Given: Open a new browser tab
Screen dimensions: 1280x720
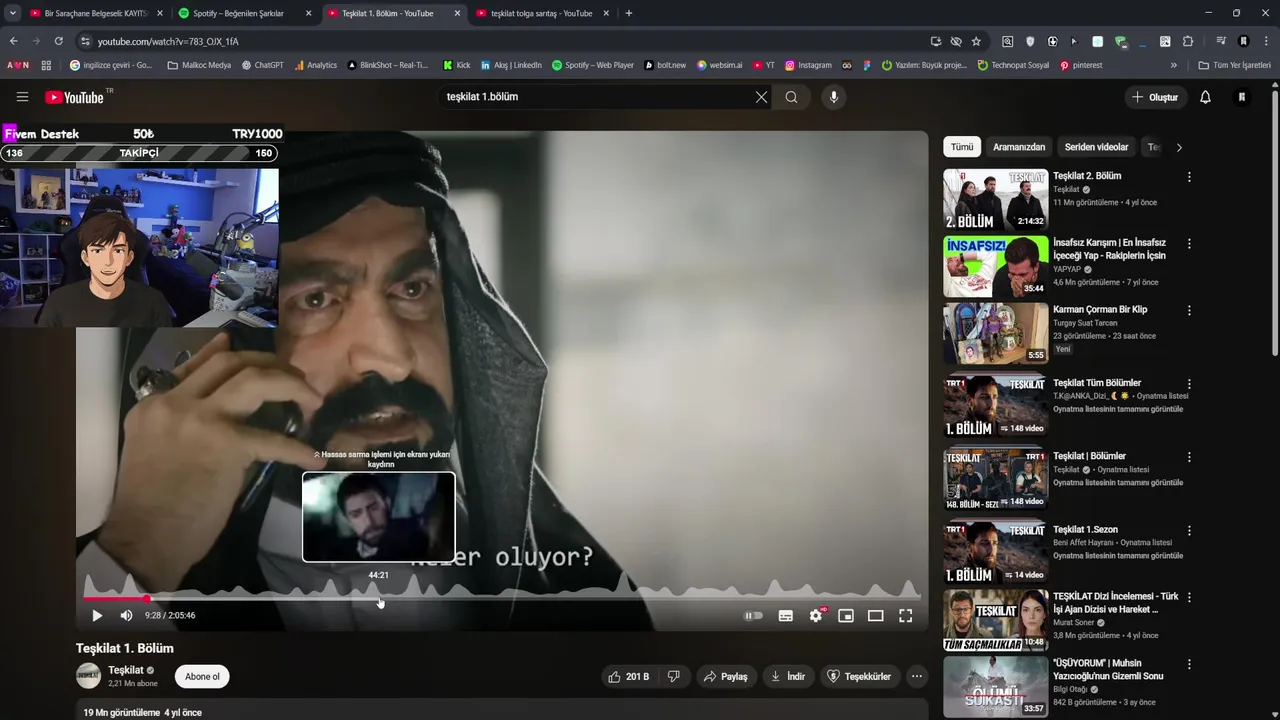Looking at the screenshot, I should [629, 13].
